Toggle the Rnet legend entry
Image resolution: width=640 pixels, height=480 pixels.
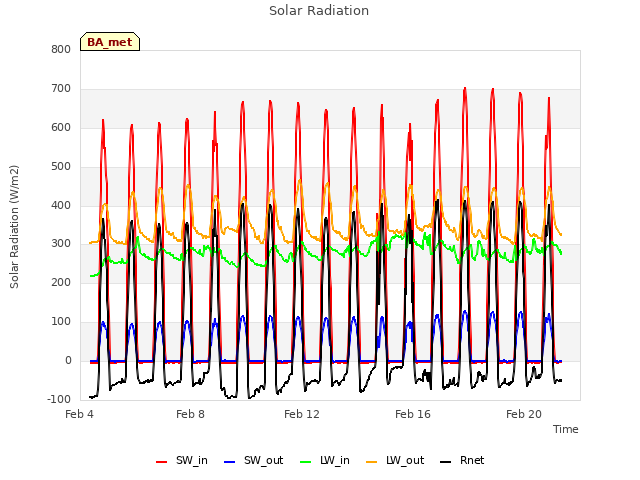pos(462,461)
